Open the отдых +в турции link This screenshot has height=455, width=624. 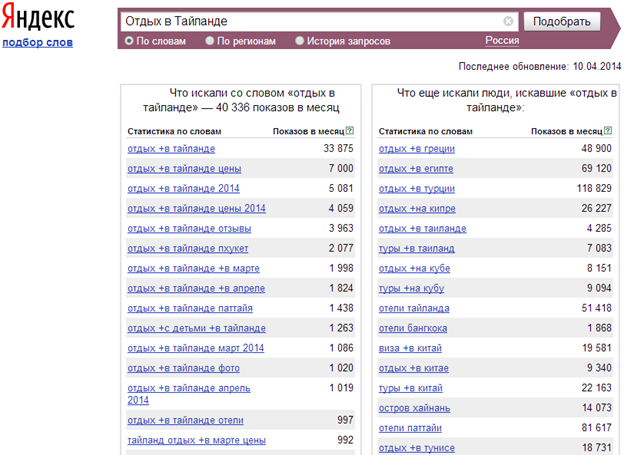click(417, 189)
